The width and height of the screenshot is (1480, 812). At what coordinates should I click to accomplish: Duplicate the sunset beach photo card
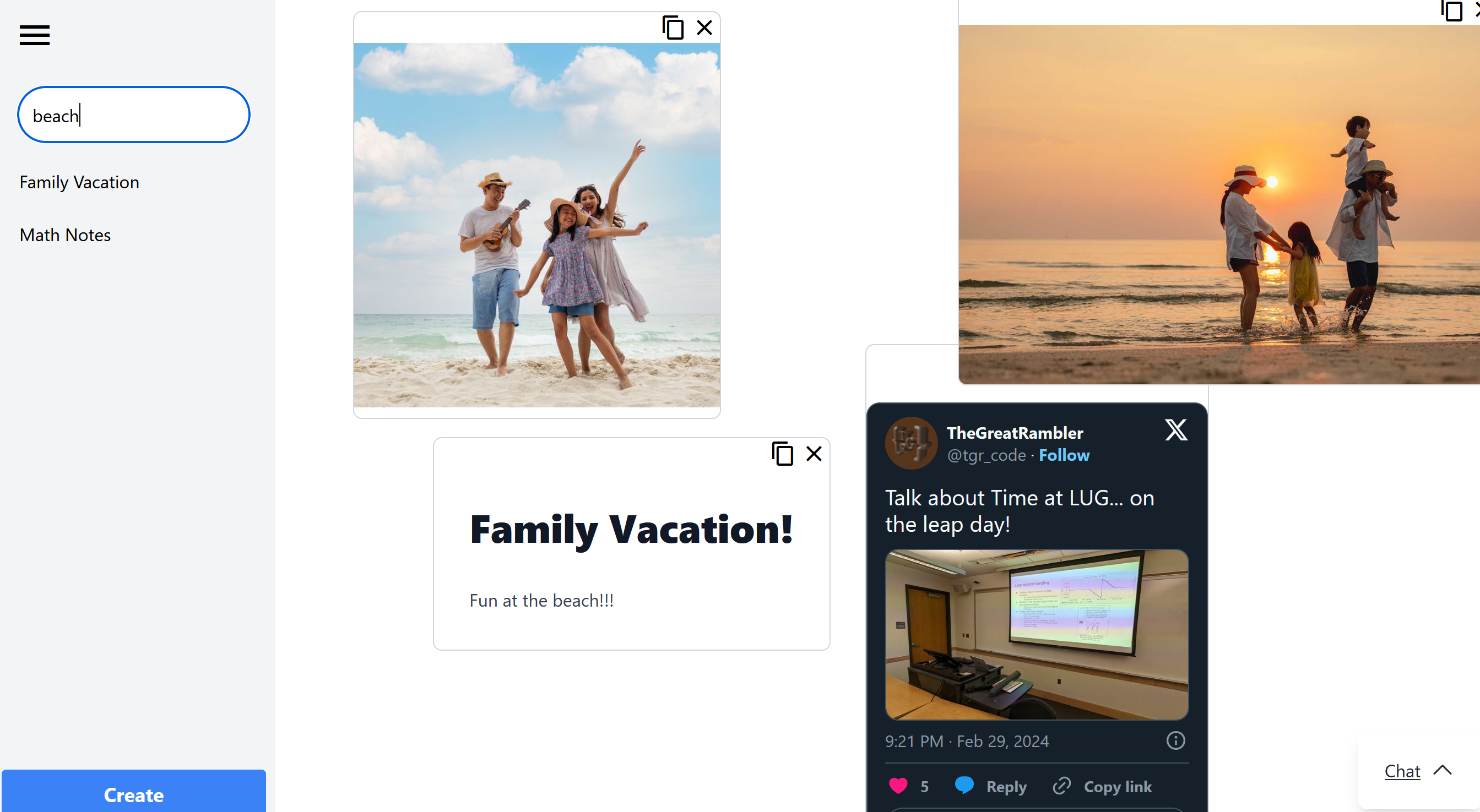[x=1452, y=10]
